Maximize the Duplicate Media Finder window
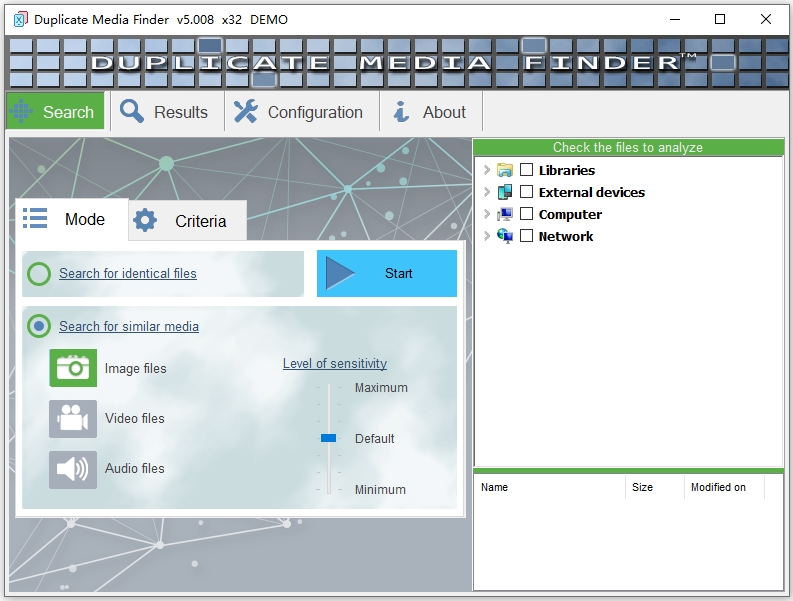 pos(720,20)
